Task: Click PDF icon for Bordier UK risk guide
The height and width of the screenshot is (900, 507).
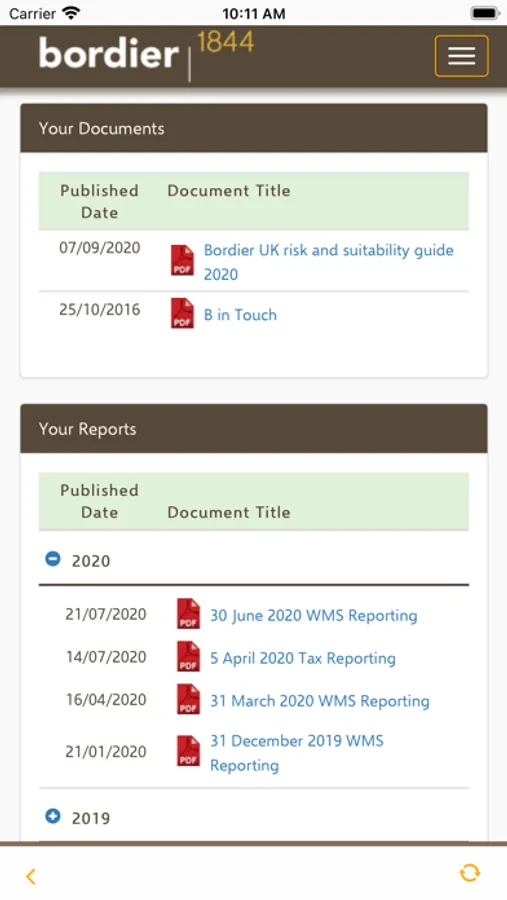Action: click(183, 260)
